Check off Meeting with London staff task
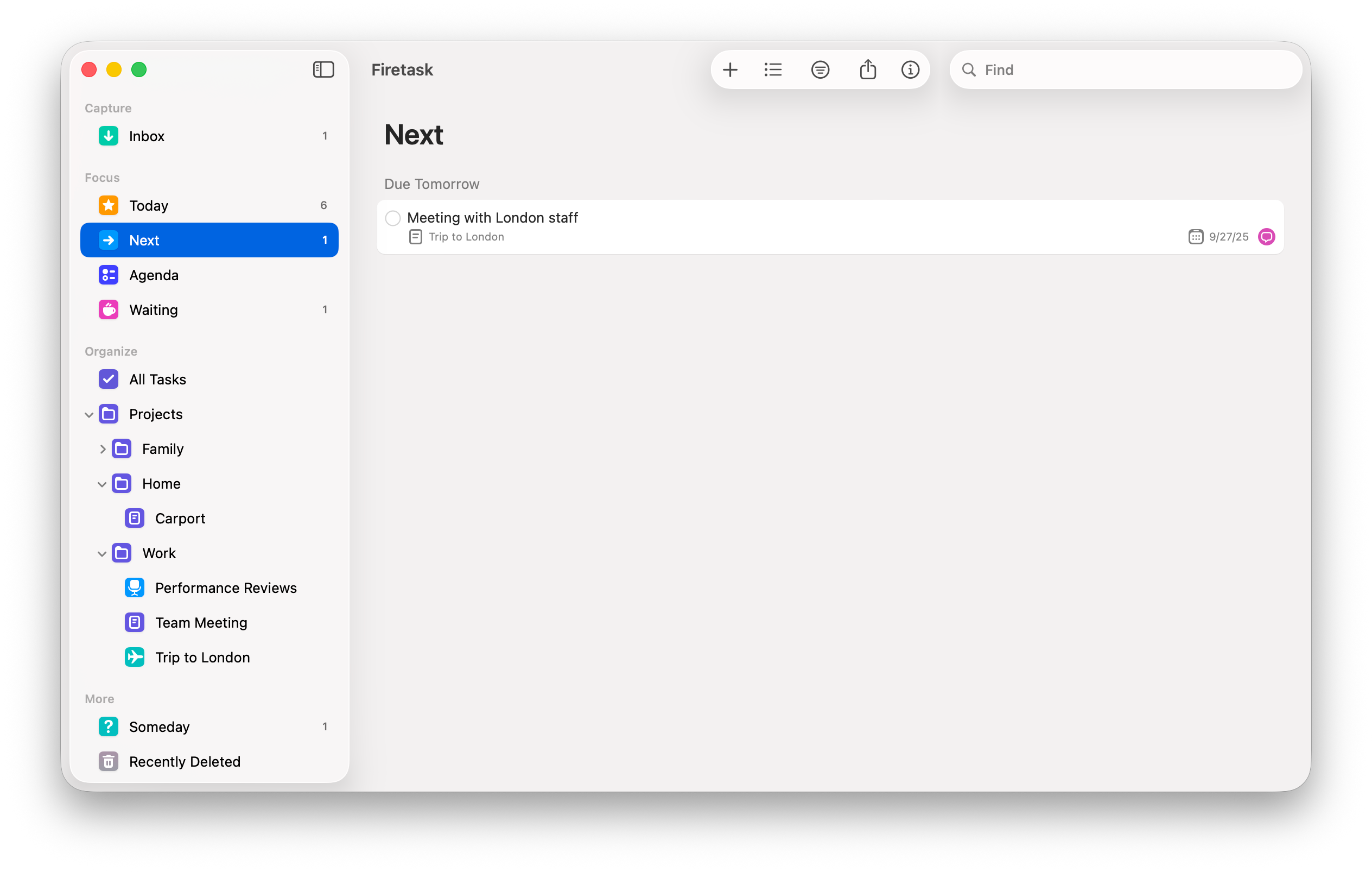Image resolution: width=1372 pixels, height=872 pixels. (392, 218)
